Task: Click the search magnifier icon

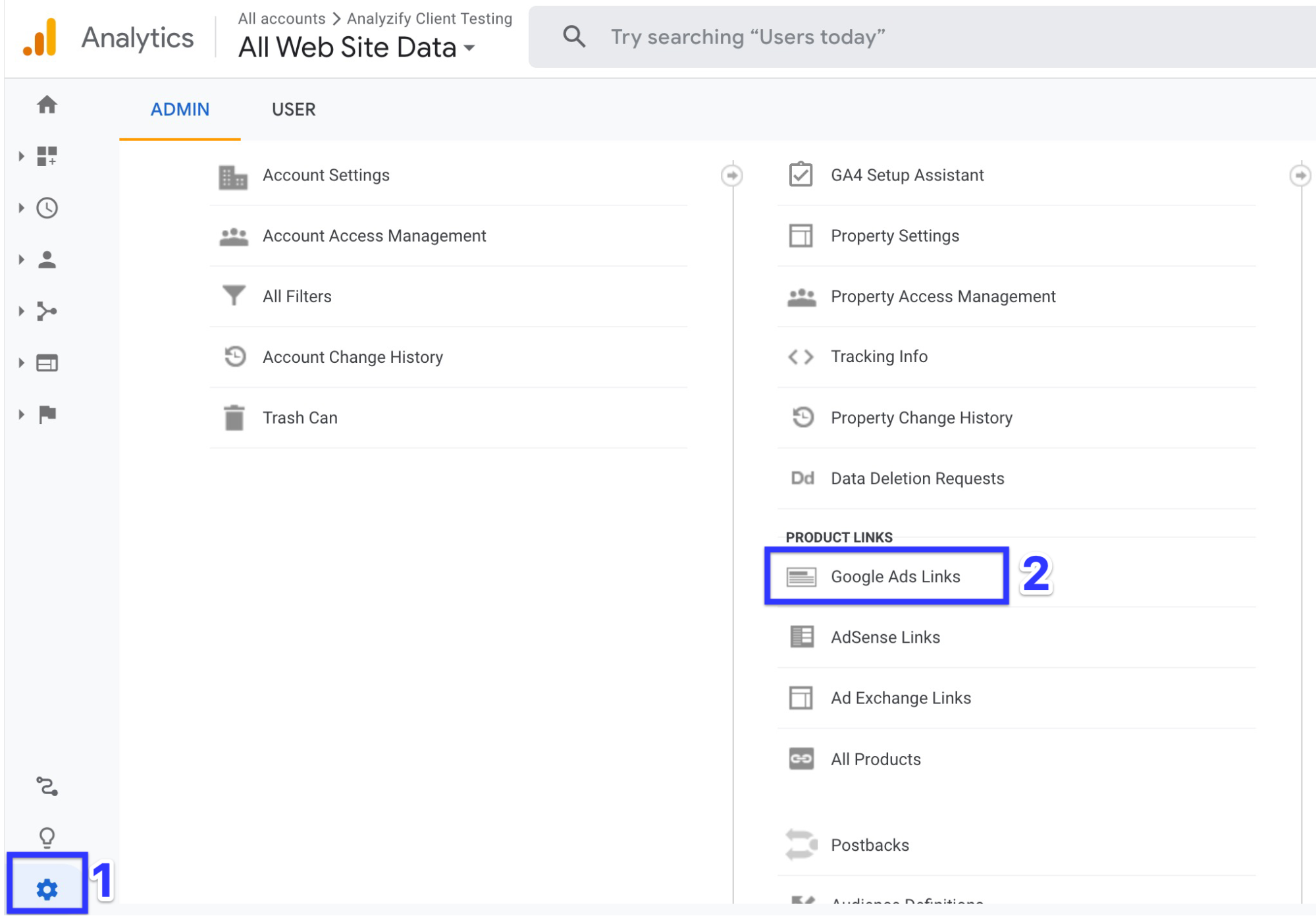Action: (x=574, y=37)
